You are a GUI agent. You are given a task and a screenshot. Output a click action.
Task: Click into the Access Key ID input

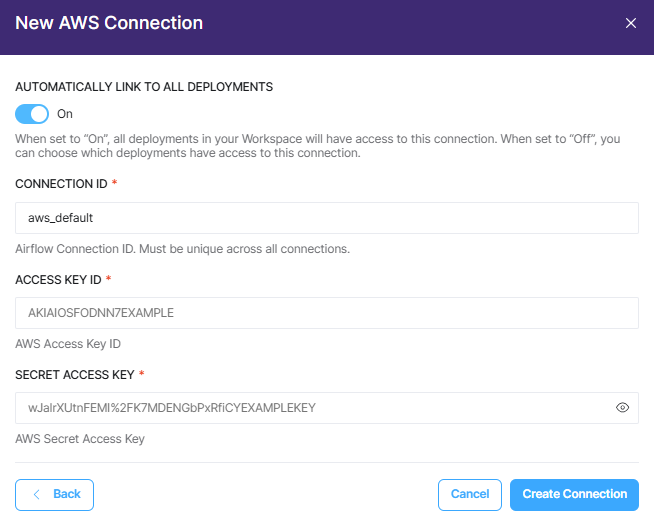pyautogui.click(x=327, y=313)
